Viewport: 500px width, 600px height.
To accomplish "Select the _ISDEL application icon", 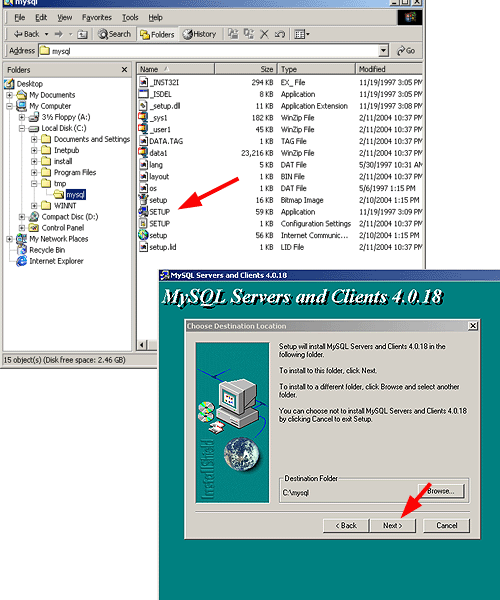I will (143, 94).
